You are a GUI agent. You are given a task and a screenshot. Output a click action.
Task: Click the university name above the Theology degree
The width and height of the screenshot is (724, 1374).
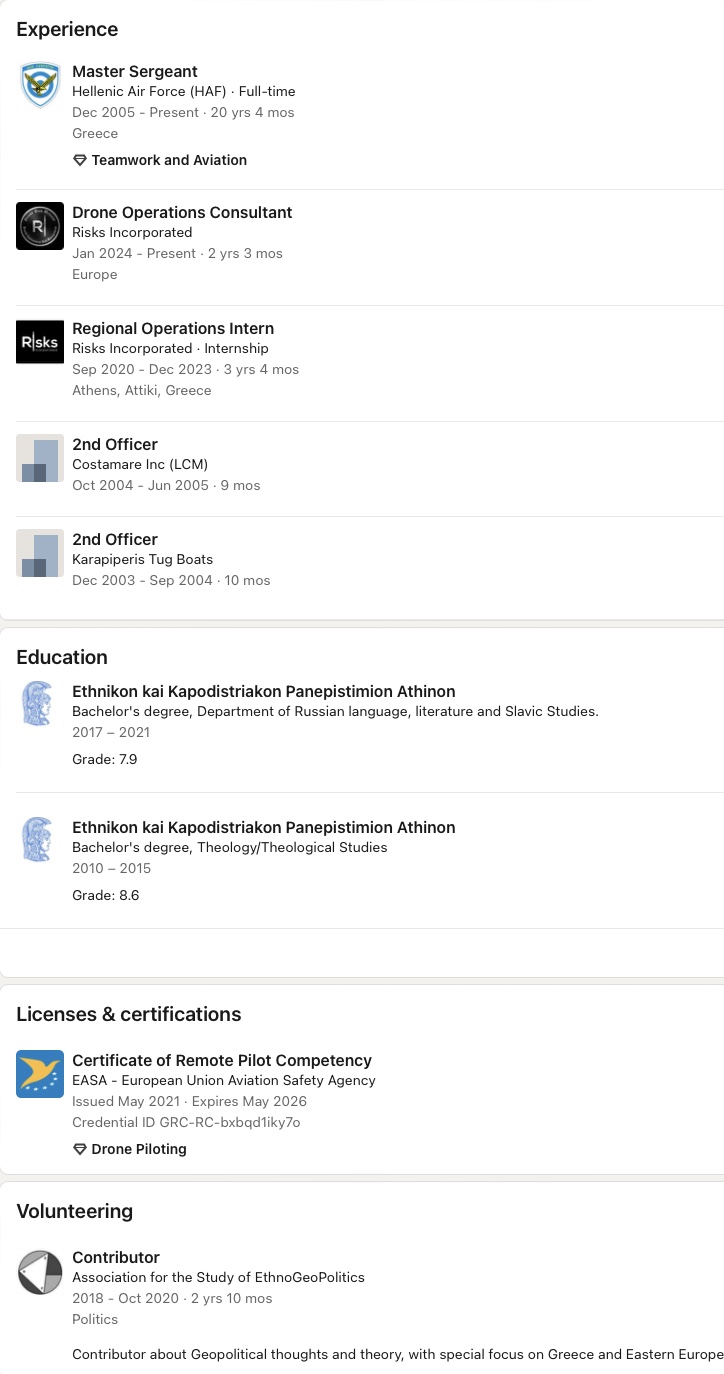coord(263,827)
